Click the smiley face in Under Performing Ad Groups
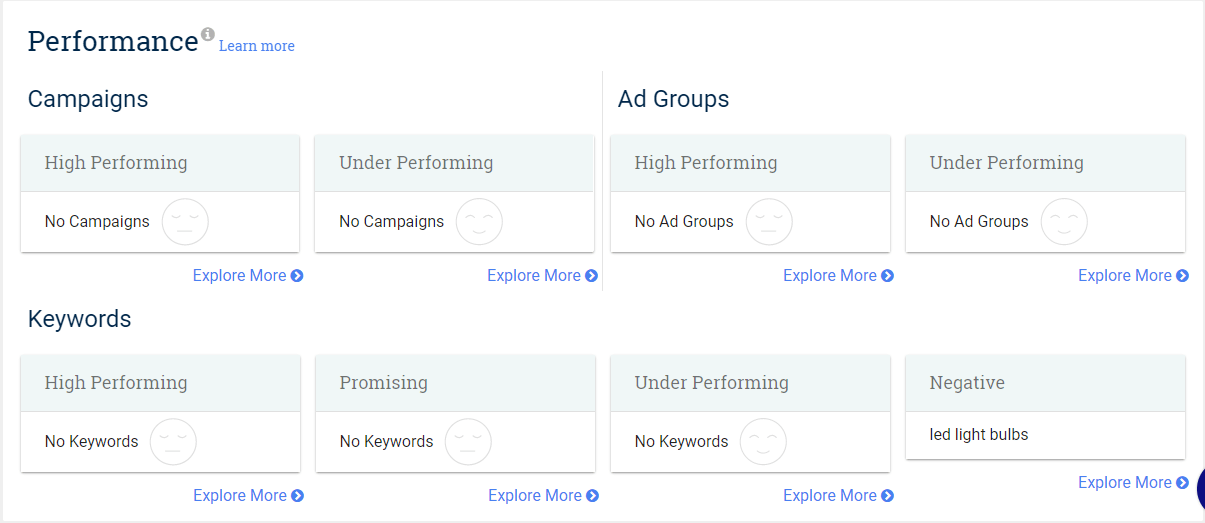This screenshot has width=1205, height=523. click(x=1064, y=222)
